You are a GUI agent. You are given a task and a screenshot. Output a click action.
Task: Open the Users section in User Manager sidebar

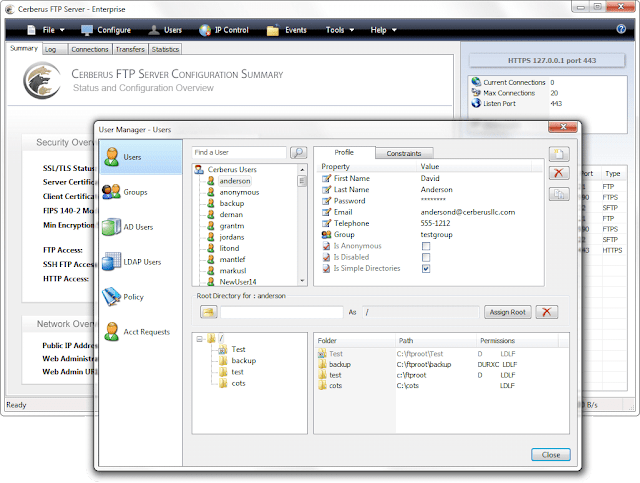pyautogui.click(x=140, y=157)
